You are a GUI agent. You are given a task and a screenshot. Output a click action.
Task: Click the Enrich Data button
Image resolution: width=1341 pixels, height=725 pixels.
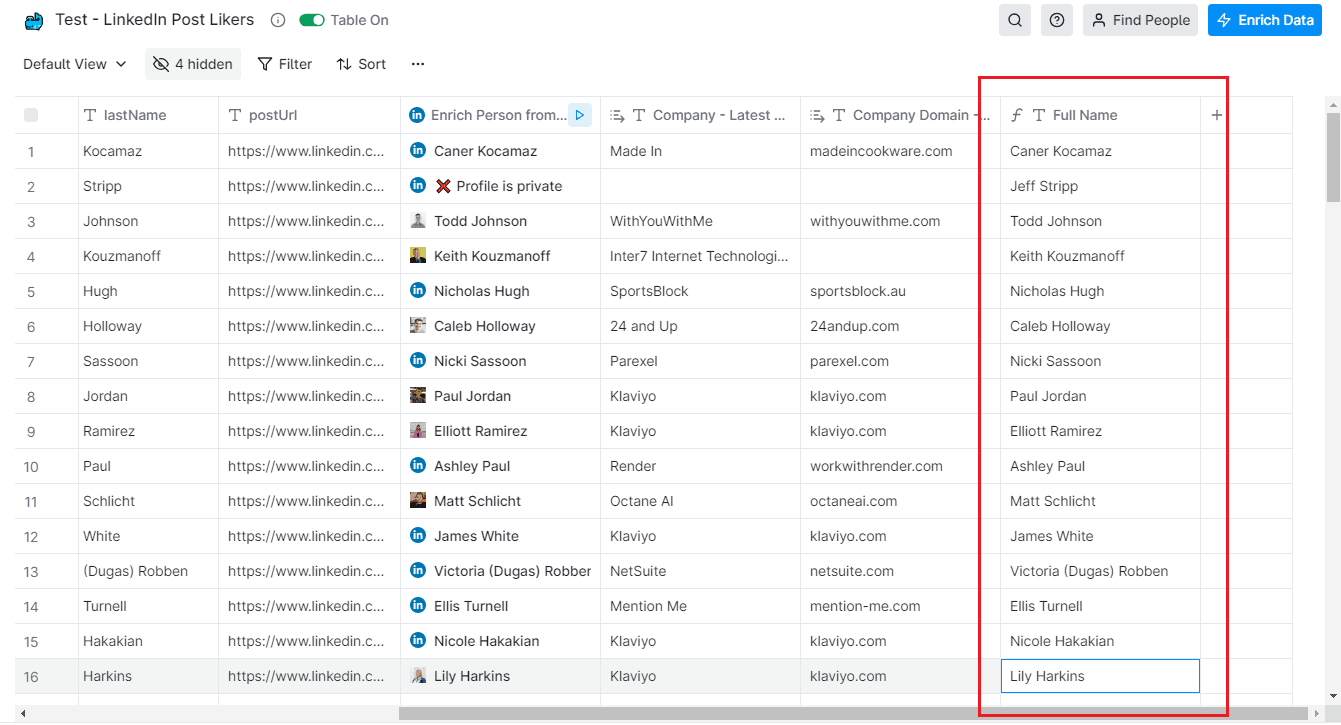[x=1265, y=20]
